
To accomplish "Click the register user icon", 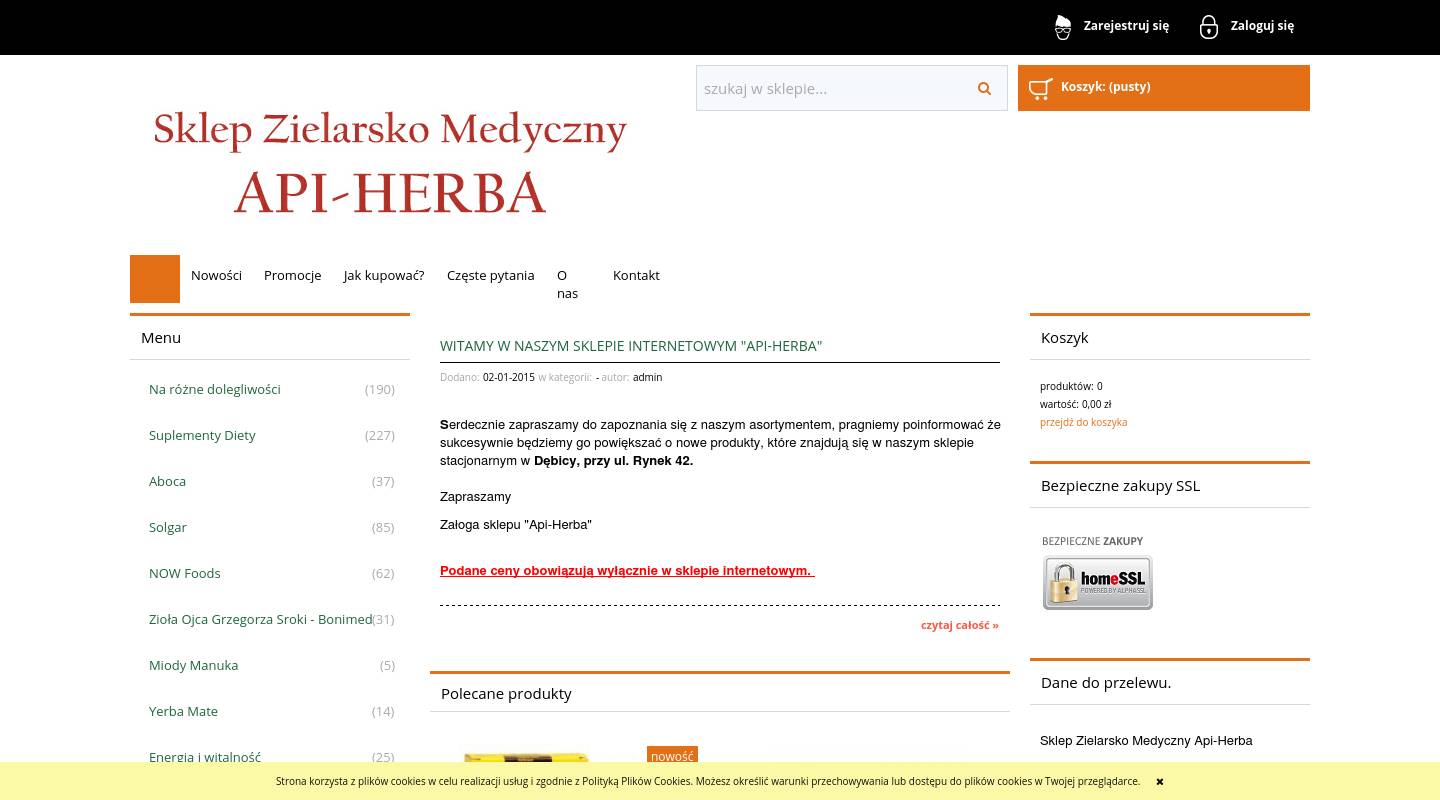I will (x=1063, y=27).
